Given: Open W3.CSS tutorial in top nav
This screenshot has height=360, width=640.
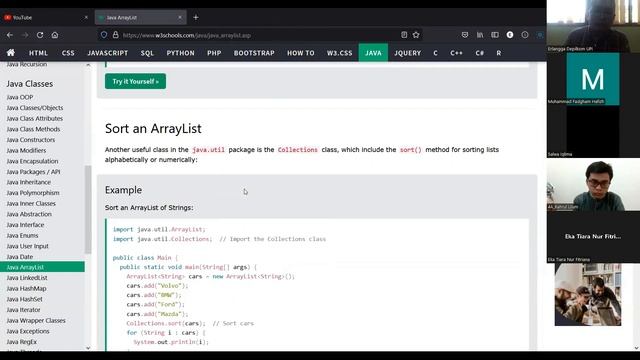Looking at the screenshot, I should pyautogui.click(x=340, y=53).
